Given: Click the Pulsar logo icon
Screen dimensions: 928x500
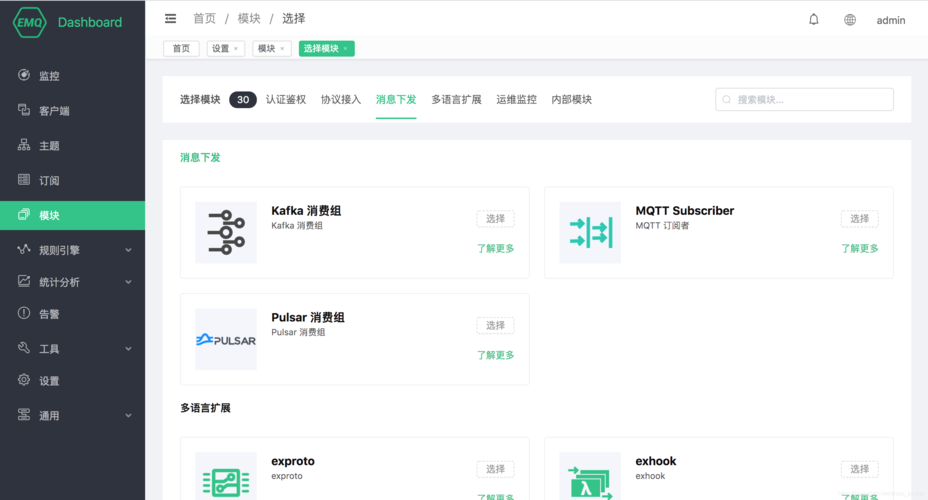Looking at the screenshot, I should 226,339.
